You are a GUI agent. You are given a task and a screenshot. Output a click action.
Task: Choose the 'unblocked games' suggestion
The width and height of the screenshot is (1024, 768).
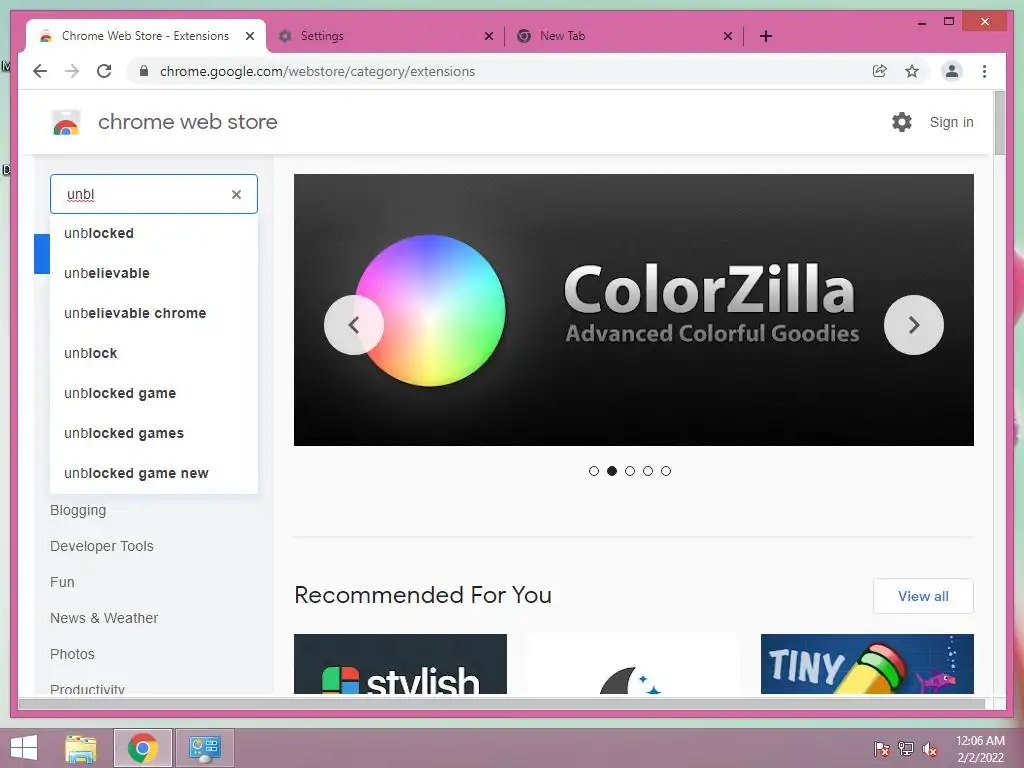[x=154, y=433]
